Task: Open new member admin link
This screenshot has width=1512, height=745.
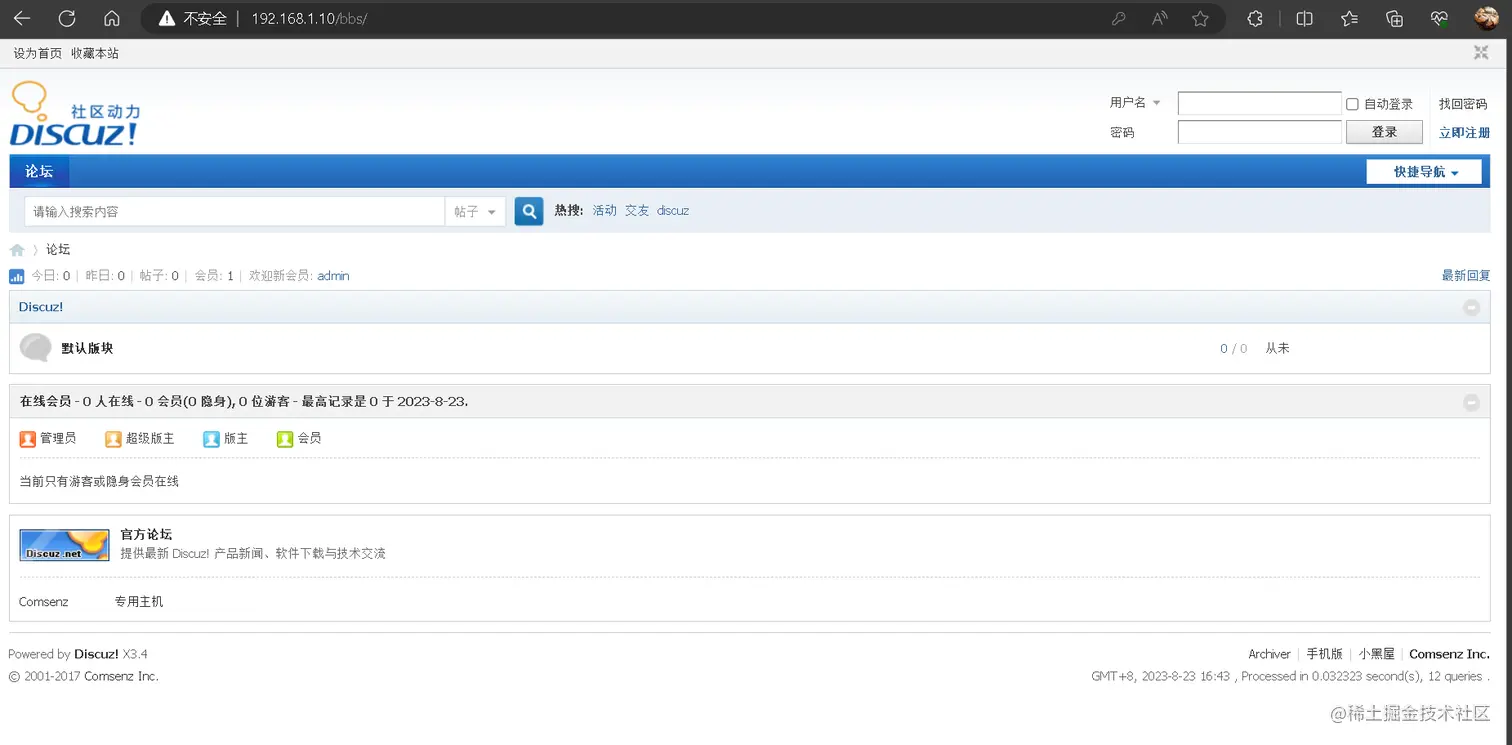Action: [x=333, y=276]
